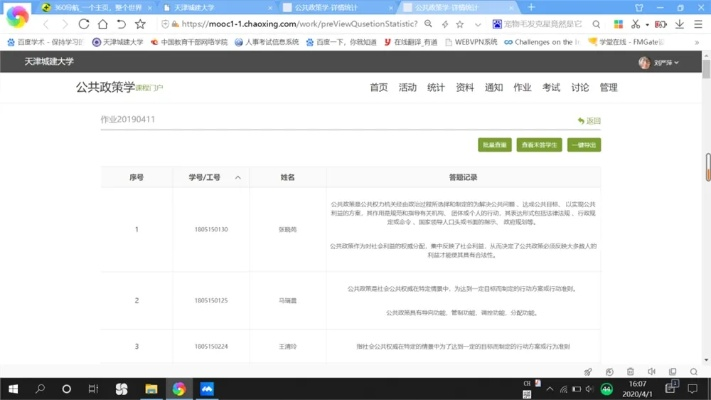Click the taskbar search magnifier icon
The image size is (711, 400).
[x=41, y=388]
